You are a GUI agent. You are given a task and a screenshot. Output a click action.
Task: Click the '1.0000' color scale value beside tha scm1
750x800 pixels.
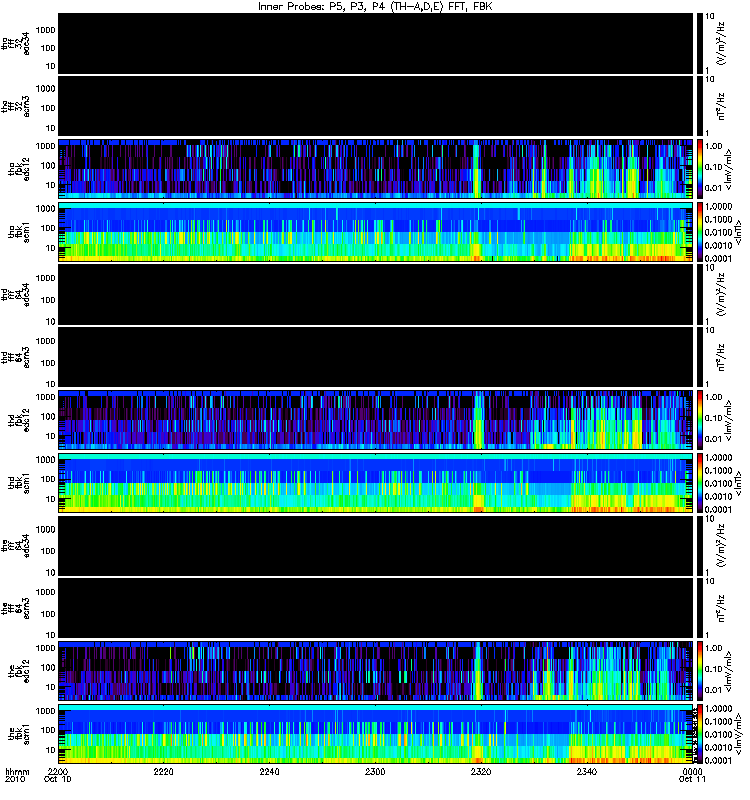(x=718, y=207)
